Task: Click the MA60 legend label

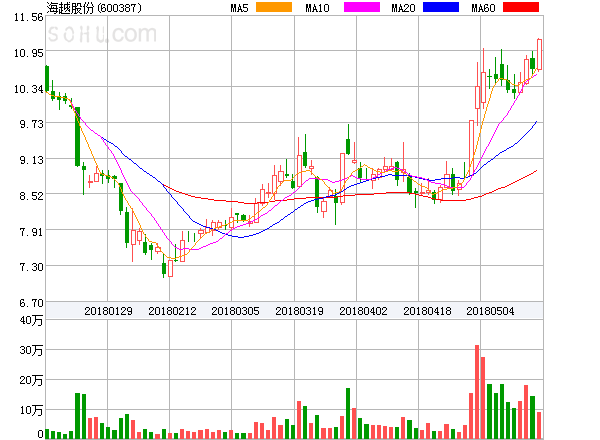Action: 483,8
